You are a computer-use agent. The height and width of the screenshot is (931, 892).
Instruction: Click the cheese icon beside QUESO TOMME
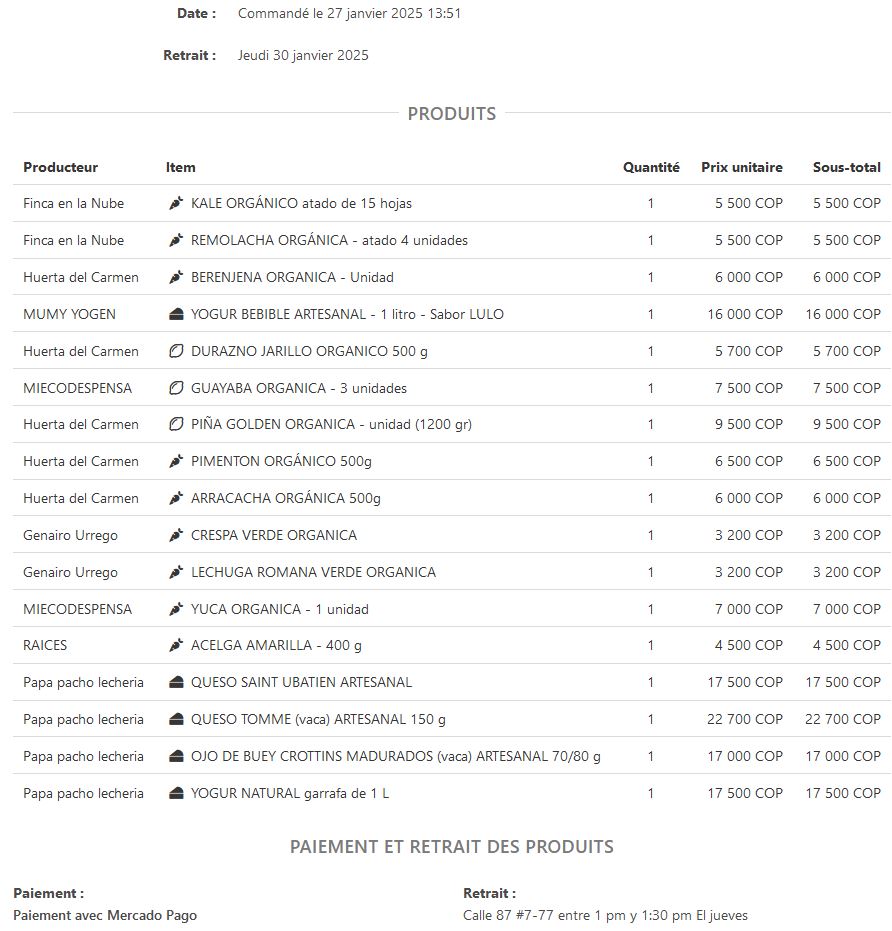(176, 719)
